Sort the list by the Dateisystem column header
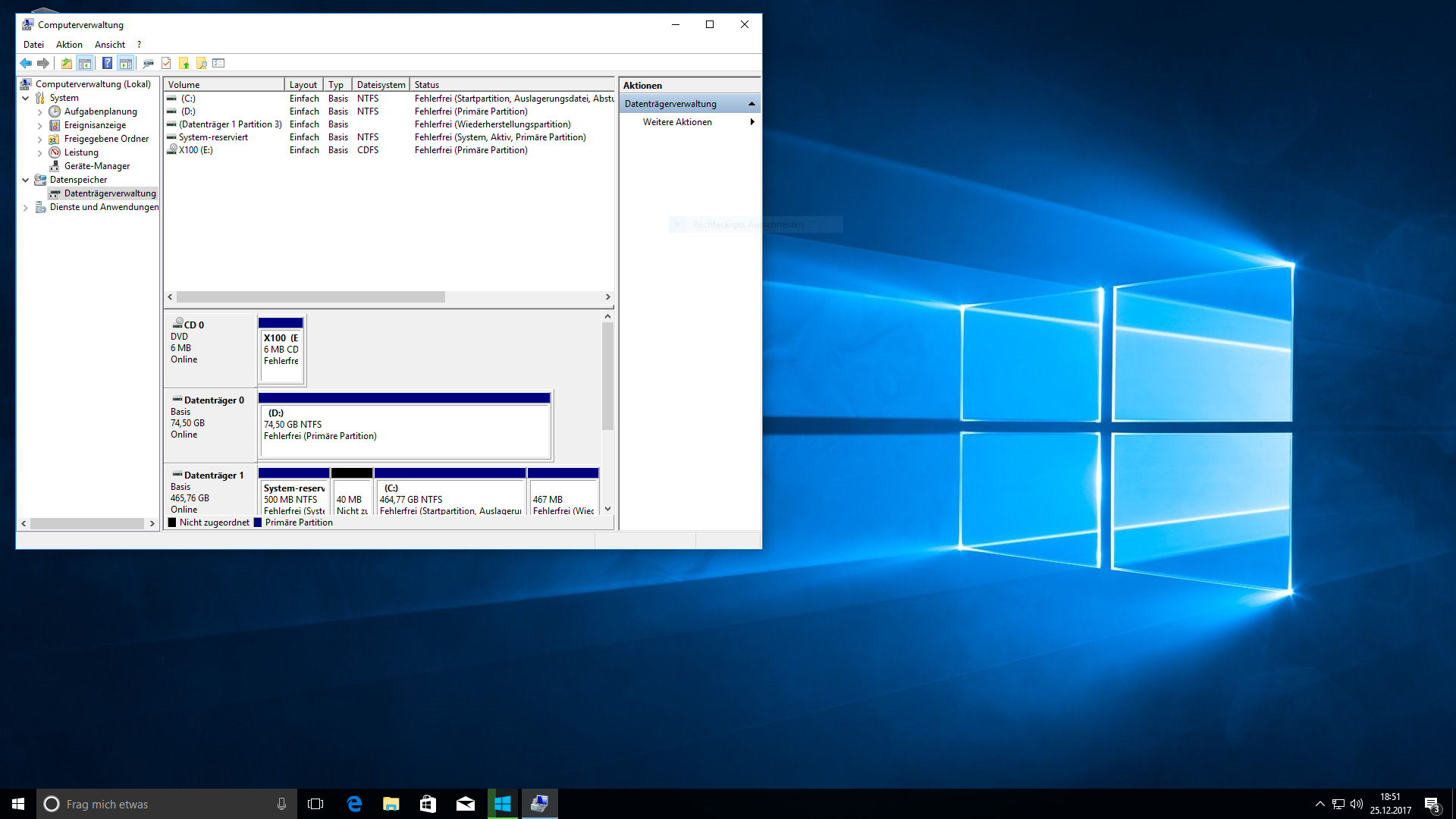 [381, 85]
